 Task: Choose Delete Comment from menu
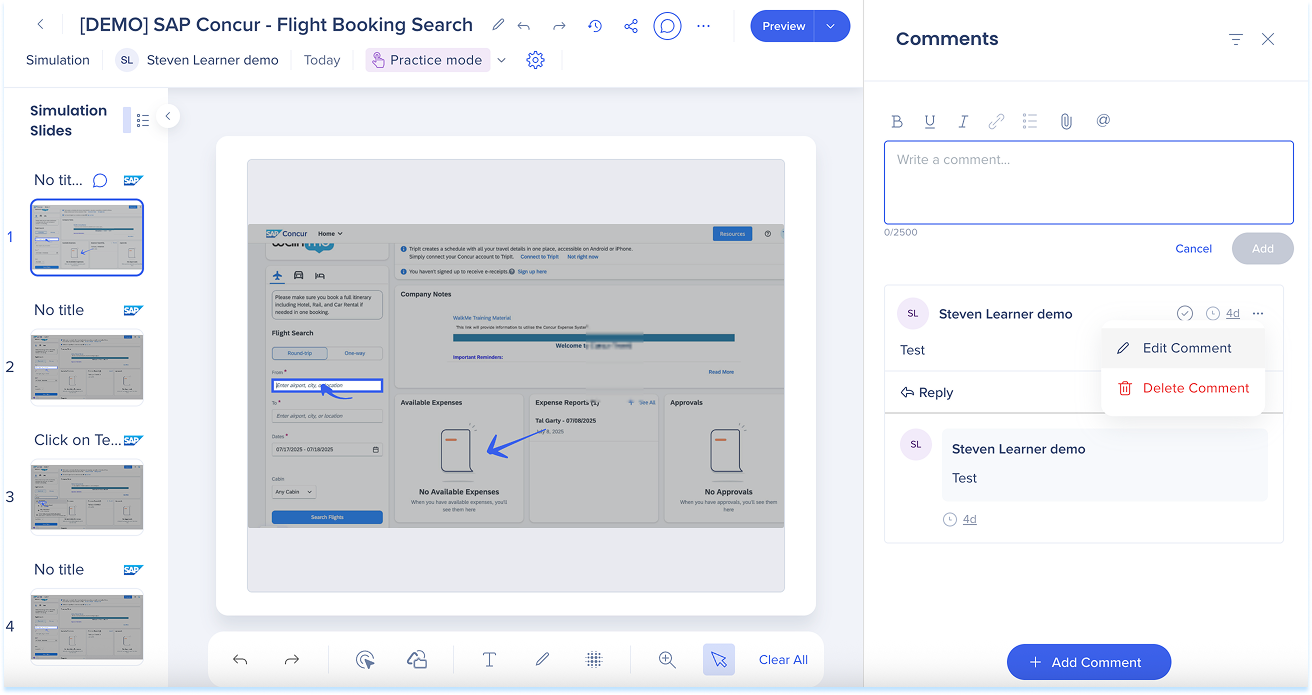(1195, 388)
